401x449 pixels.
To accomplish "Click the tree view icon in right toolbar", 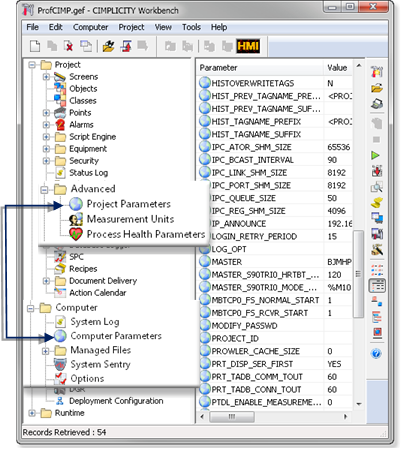I will (377, 317).
